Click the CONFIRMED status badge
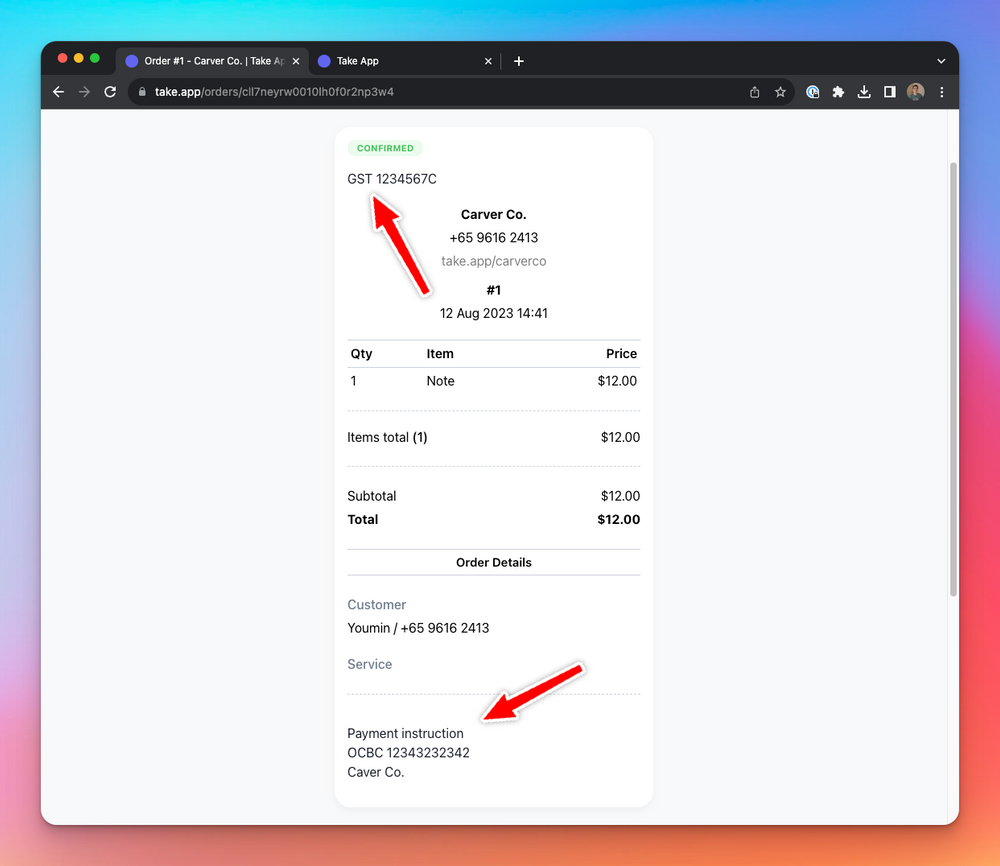1000x866 pixels. (x=385, y=148)
